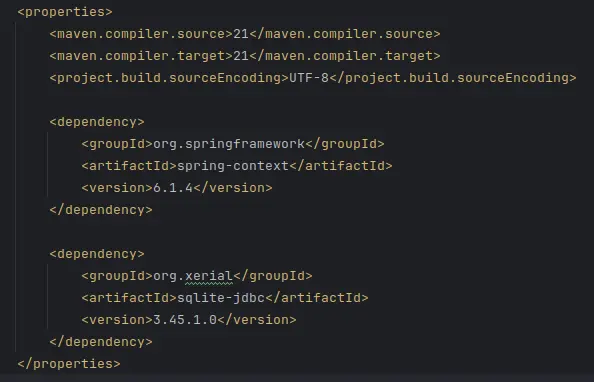Image resolution: width=594 pixels, height=382 pixels.
Task: Click the first </dependency> closing tag
Action: click(x=101, y=210)
